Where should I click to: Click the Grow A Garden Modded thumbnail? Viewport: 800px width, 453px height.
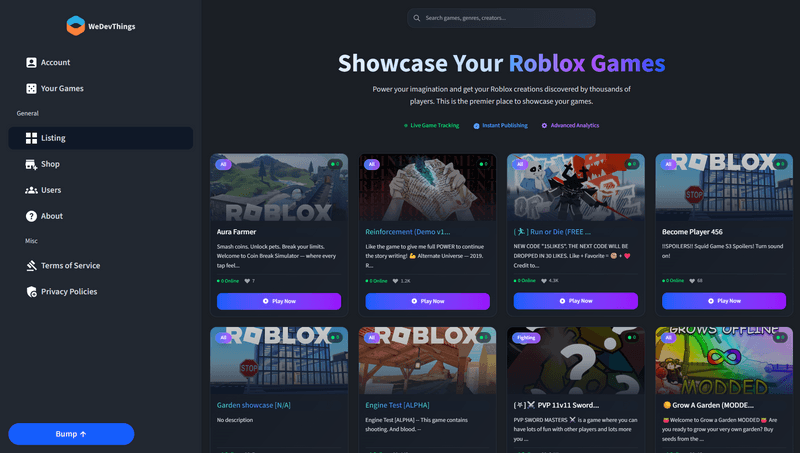coord(724,361)
